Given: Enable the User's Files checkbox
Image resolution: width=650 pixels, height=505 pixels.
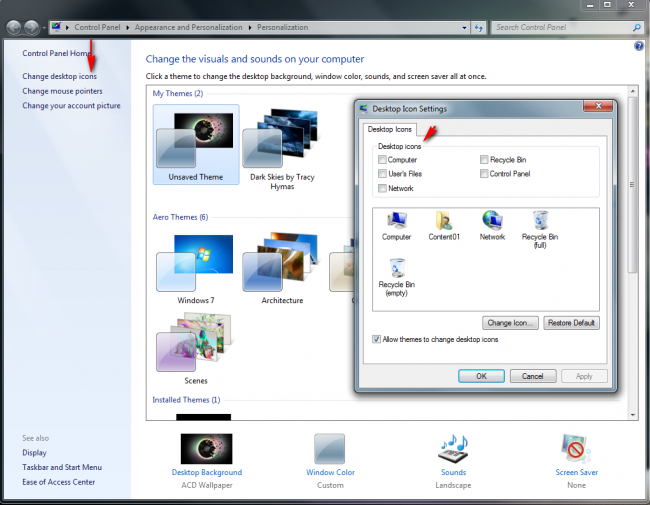Looking at the screenshot, I should click(382, 173).
